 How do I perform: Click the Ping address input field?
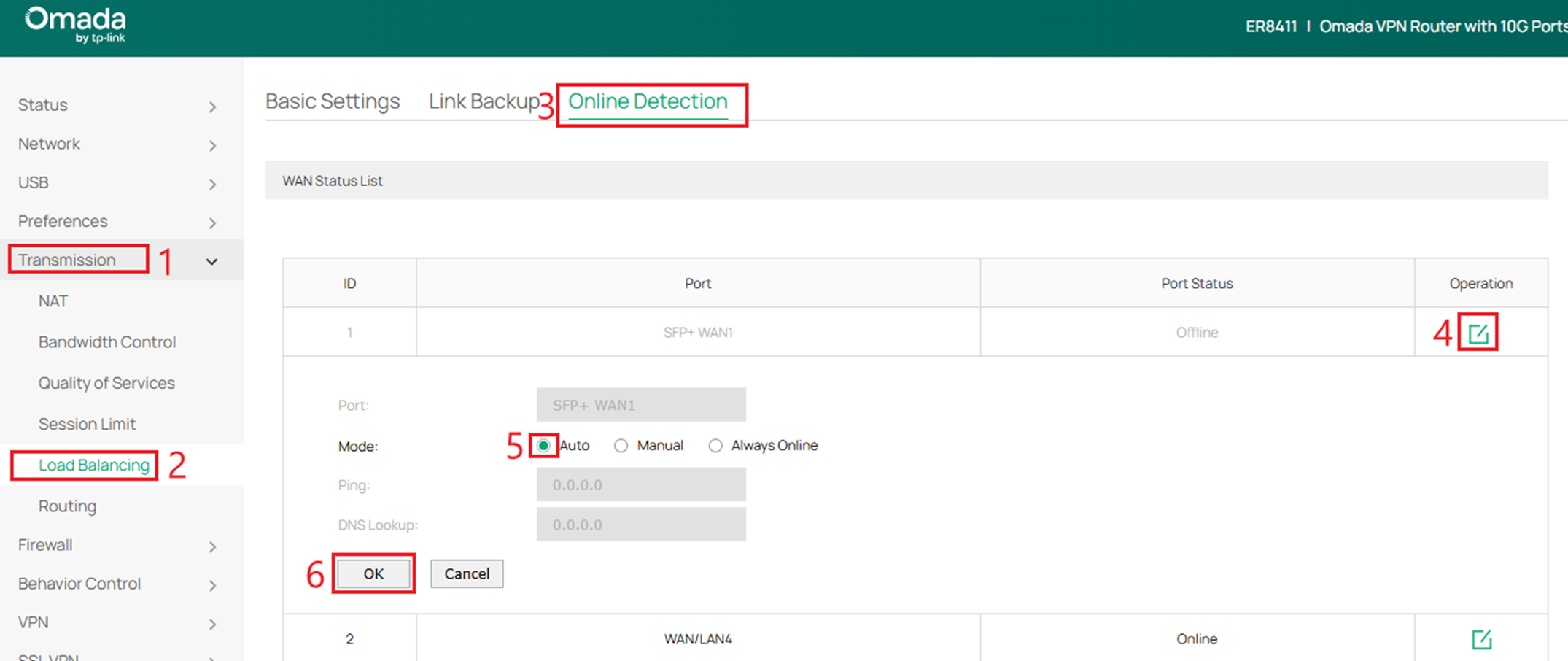point(640,484)
